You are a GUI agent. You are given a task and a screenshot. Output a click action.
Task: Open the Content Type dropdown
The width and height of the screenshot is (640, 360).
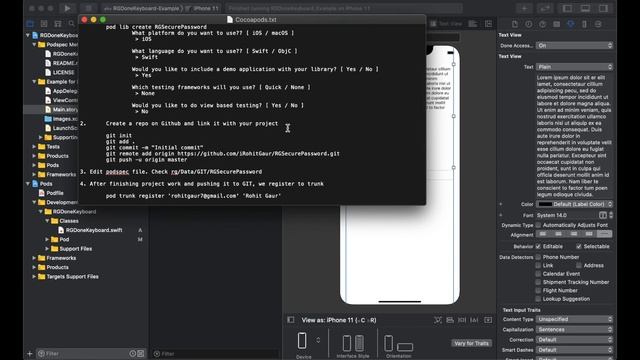(x=575, y=319)
